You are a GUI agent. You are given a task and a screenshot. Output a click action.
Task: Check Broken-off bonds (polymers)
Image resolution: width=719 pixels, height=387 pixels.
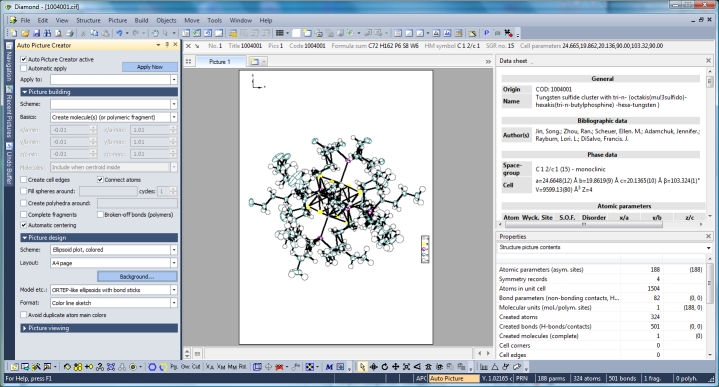(100, 215)
